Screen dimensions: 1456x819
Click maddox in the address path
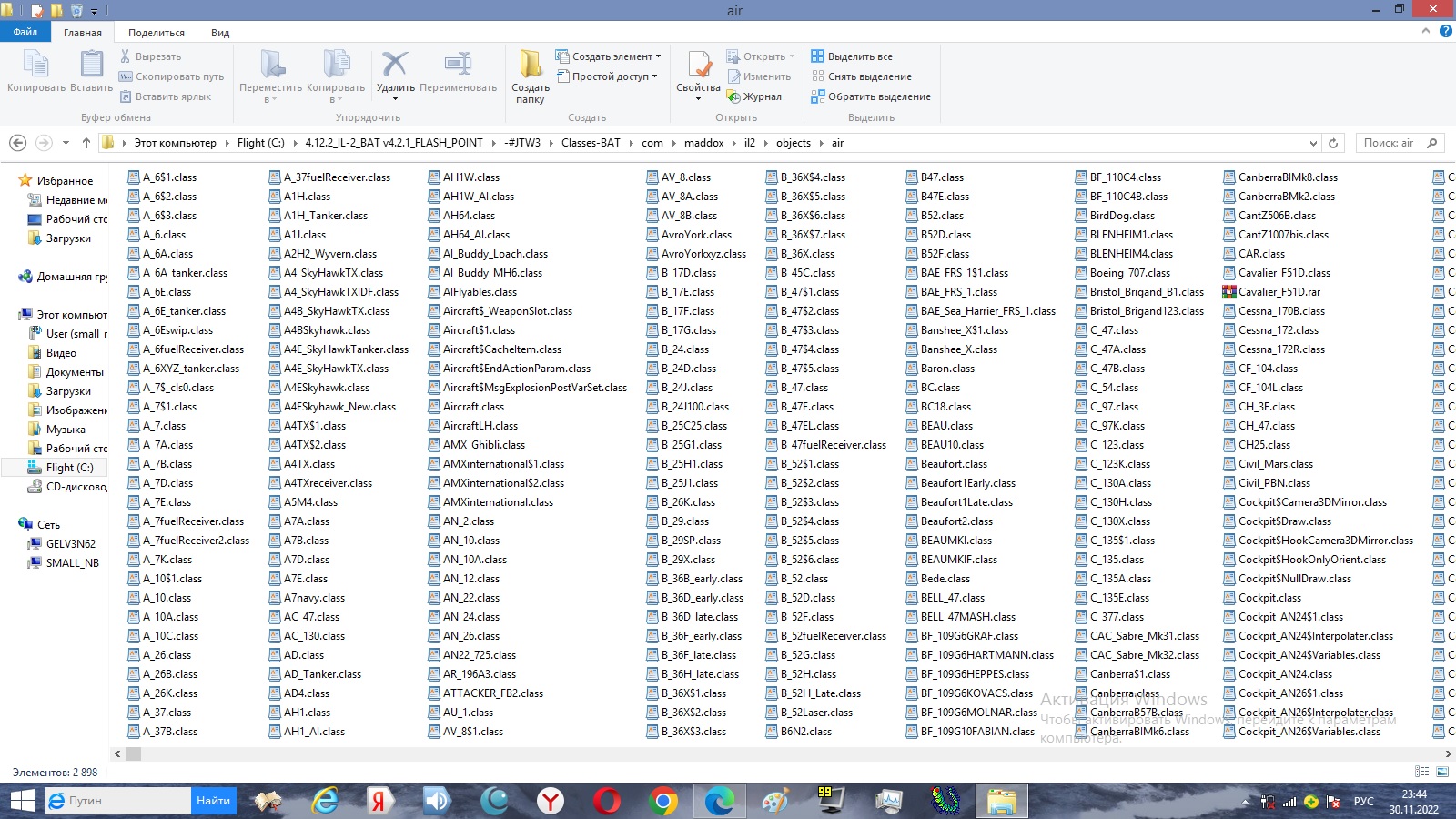coord(703,143)
